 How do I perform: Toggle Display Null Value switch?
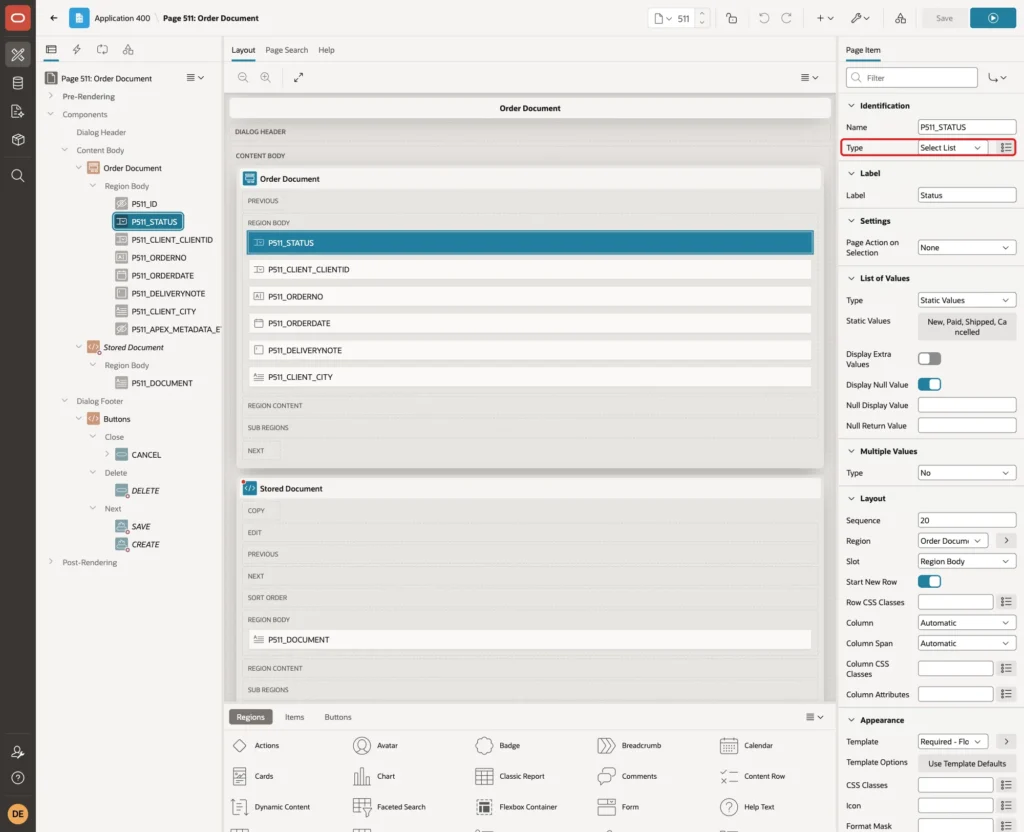click(929, 385)
